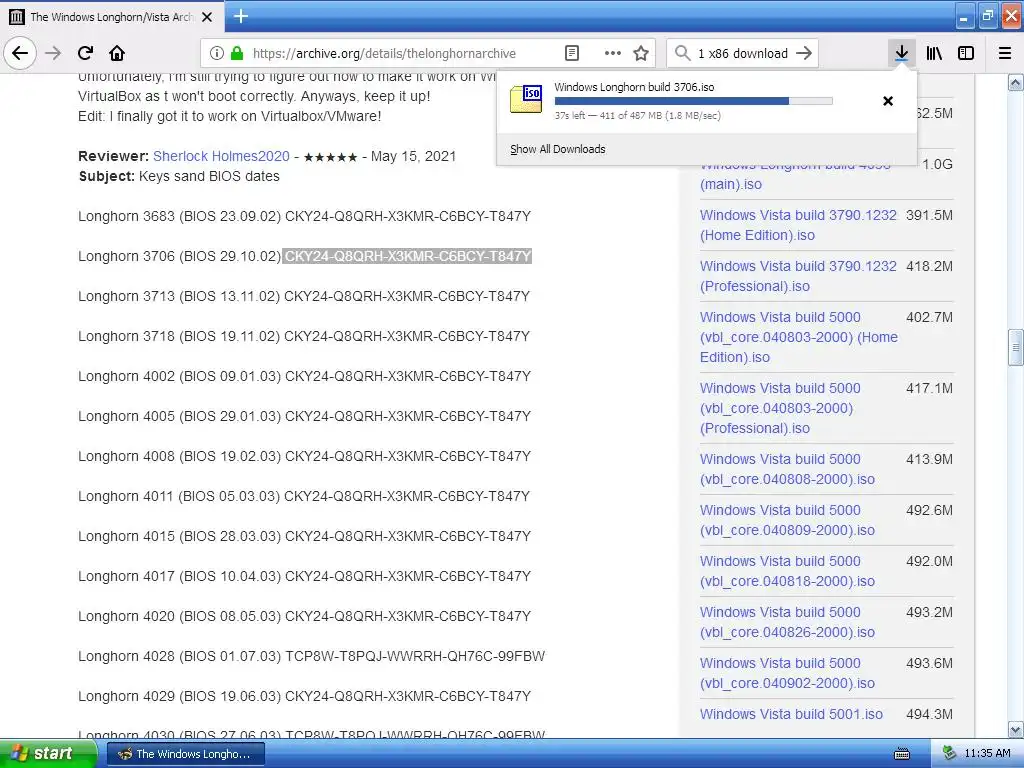Screen dimensions: 1024x768
Task: Click the on-screen keyboard tray icon
Action: coord(901,754)
